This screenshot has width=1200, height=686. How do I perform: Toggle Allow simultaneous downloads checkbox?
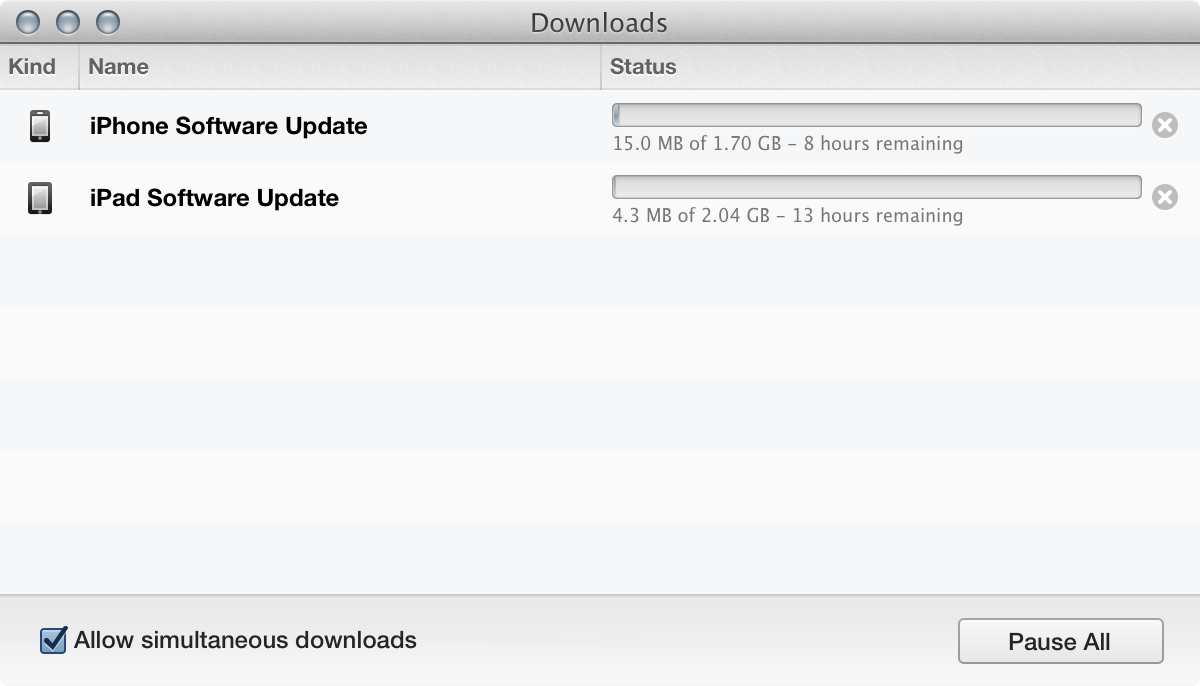coord(53,640)
